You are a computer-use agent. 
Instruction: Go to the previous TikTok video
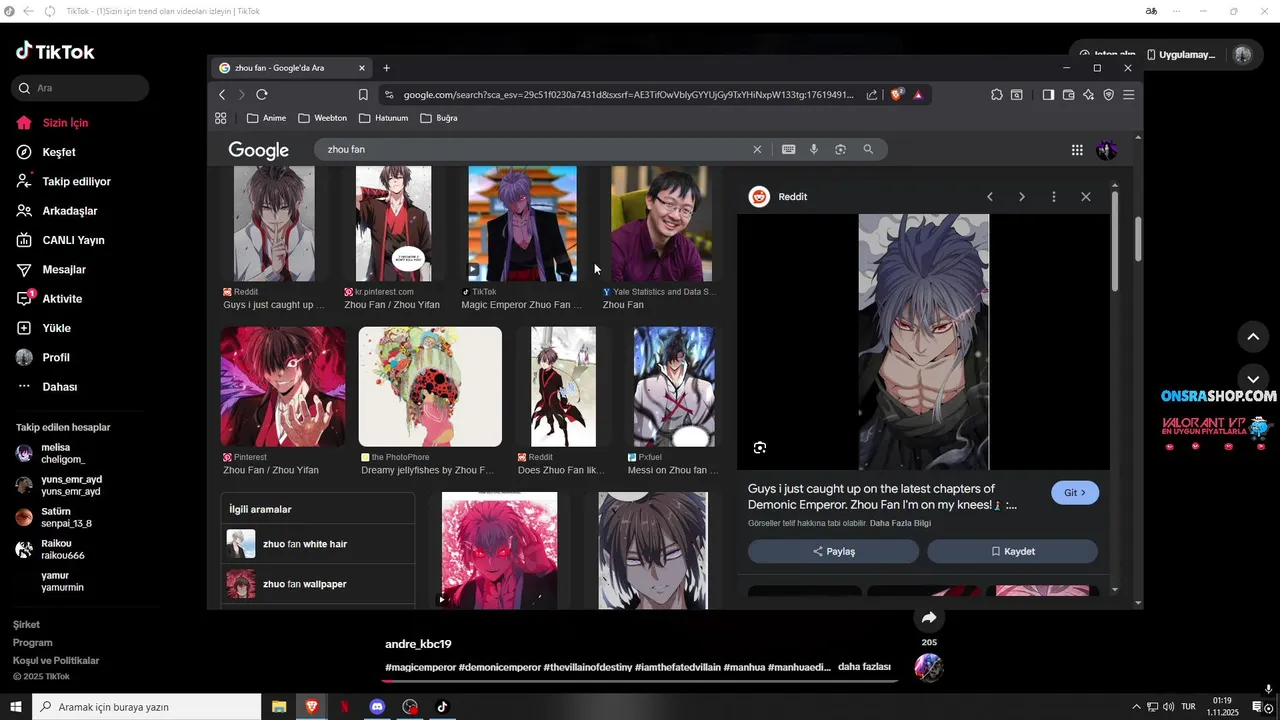(x=1253, y=337)
